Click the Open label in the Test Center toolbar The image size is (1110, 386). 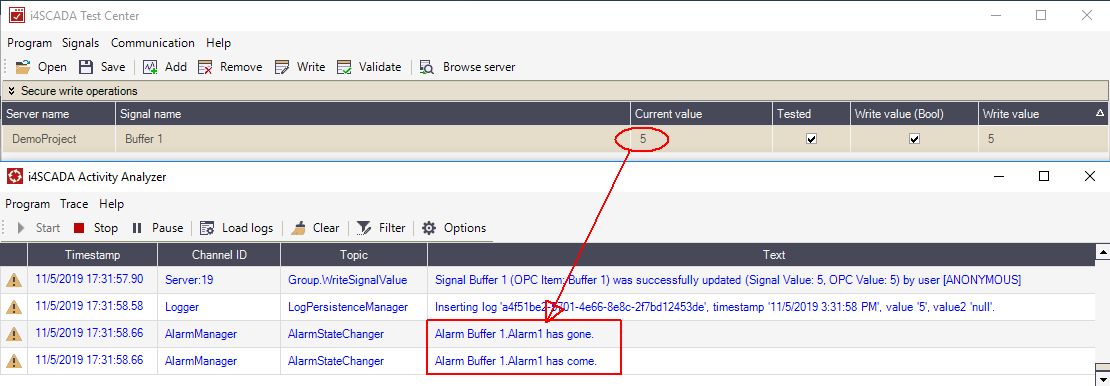pos(52,67)
